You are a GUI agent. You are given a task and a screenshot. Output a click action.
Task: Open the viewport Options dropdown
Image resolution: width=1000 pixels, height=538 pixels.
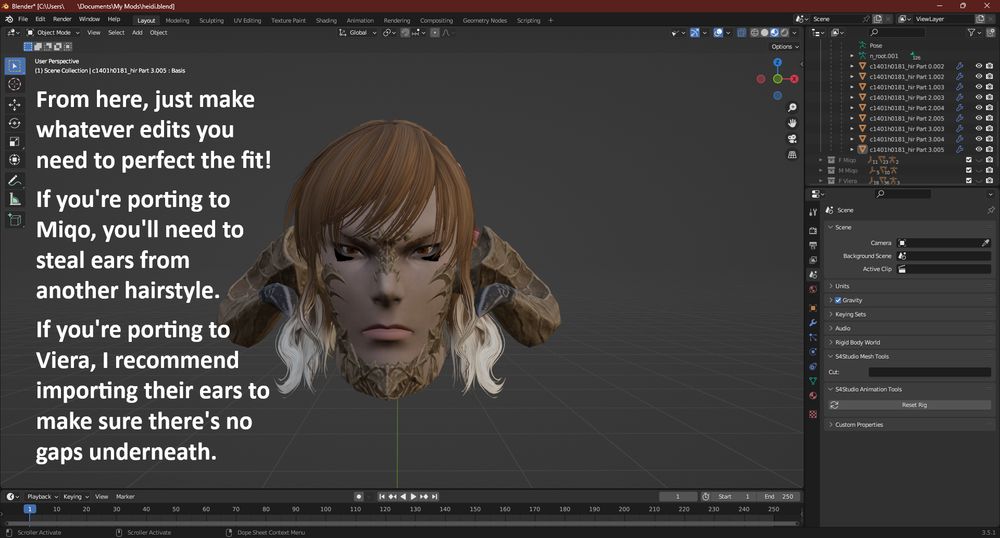(784, 47)
